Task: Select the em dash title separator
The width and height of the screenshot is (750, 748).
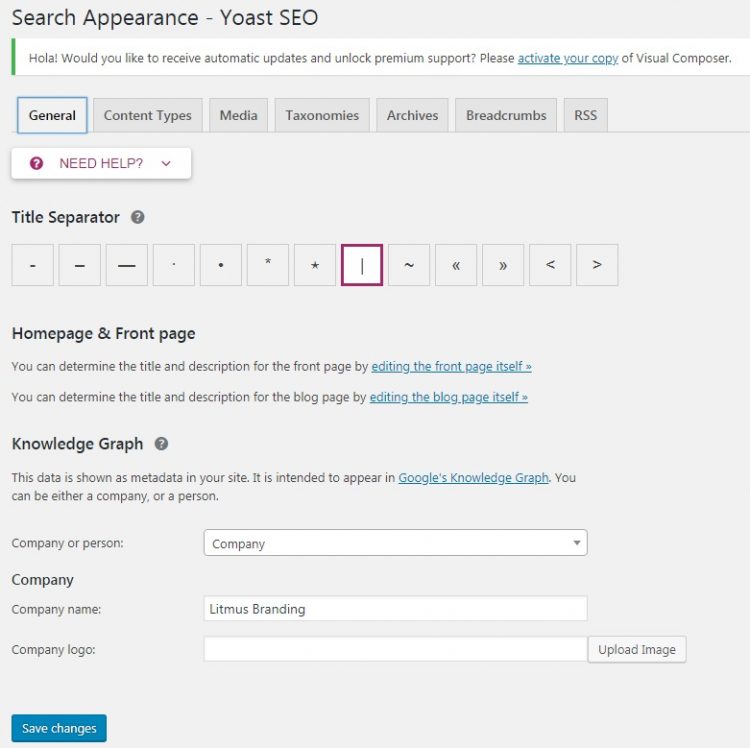Action: click(127, 265)
